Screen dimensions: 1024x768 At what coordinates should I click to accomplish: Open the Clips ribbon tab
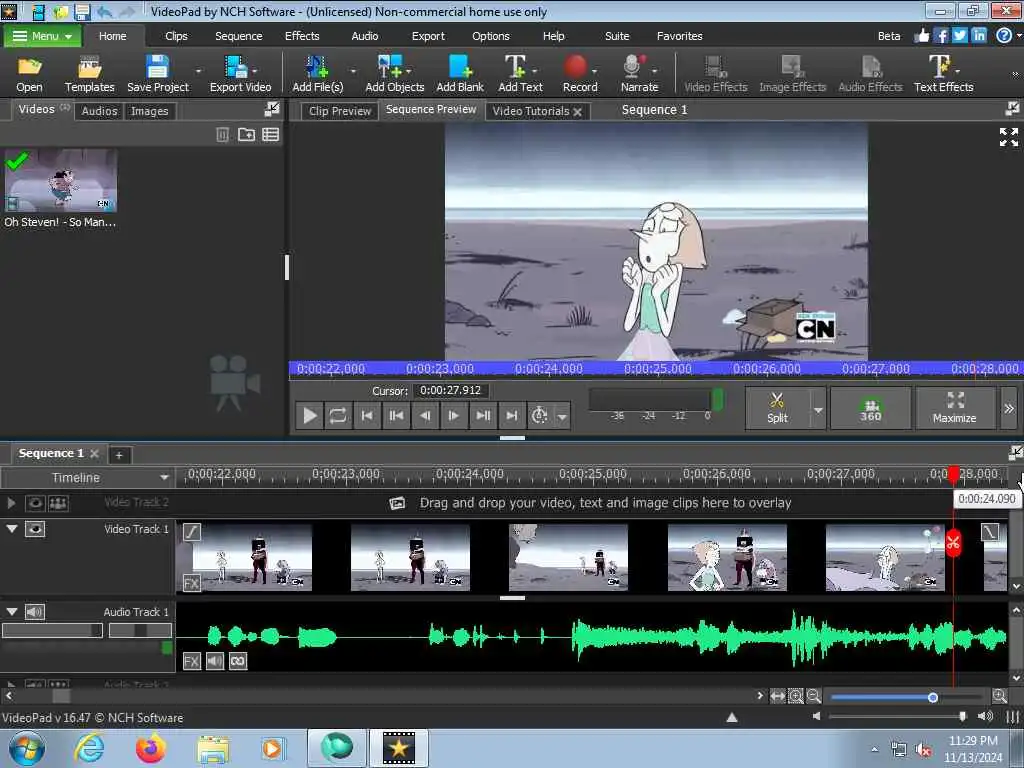[176, 36]
